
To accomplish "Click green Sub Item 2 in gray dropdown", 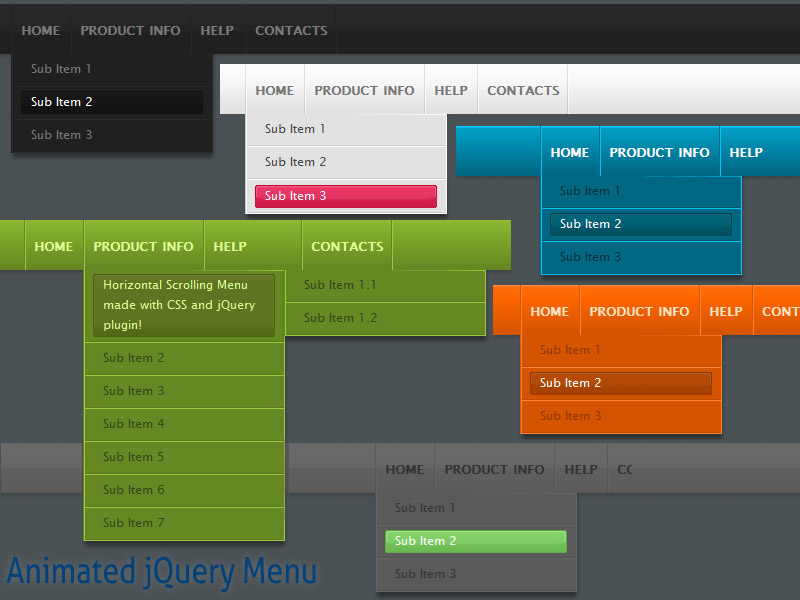I will pos(476,541).
